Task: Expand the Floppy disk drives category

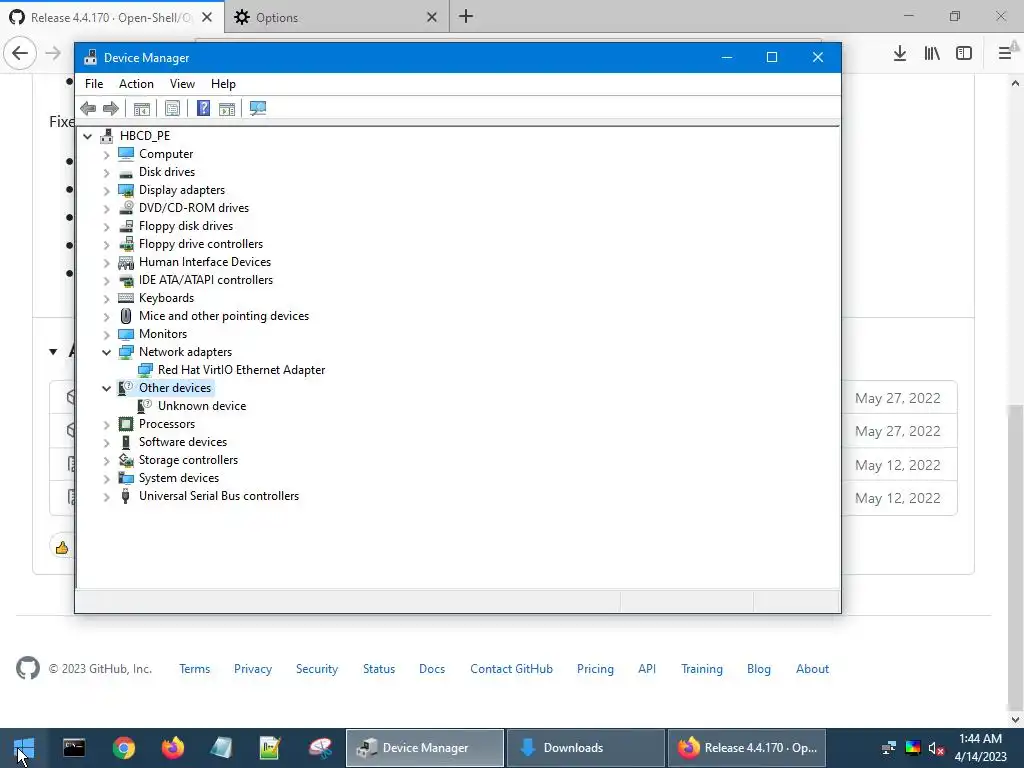Action: click(x=106, y=227)
